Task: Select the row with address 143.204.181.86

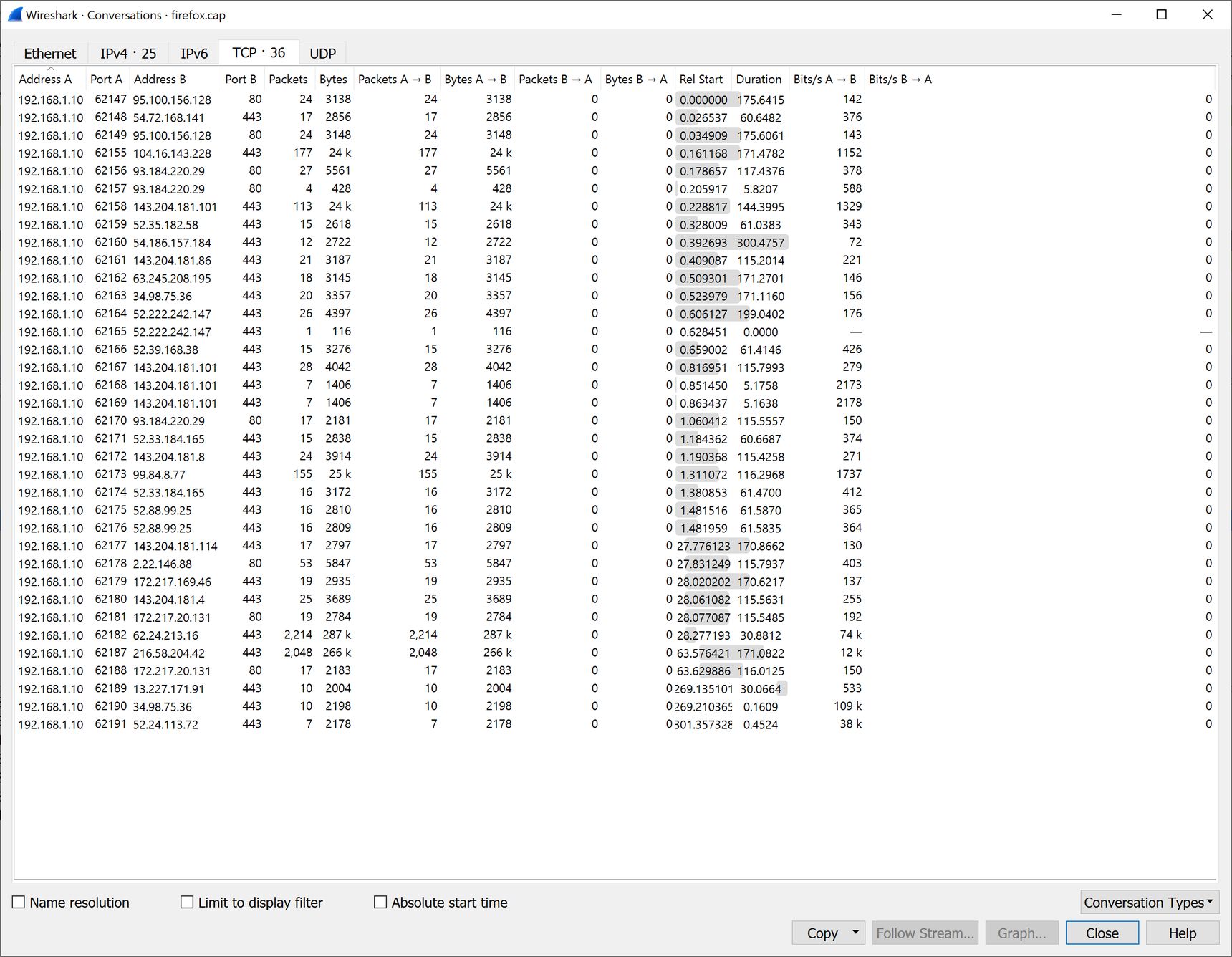Action: [x=615, y=260]
